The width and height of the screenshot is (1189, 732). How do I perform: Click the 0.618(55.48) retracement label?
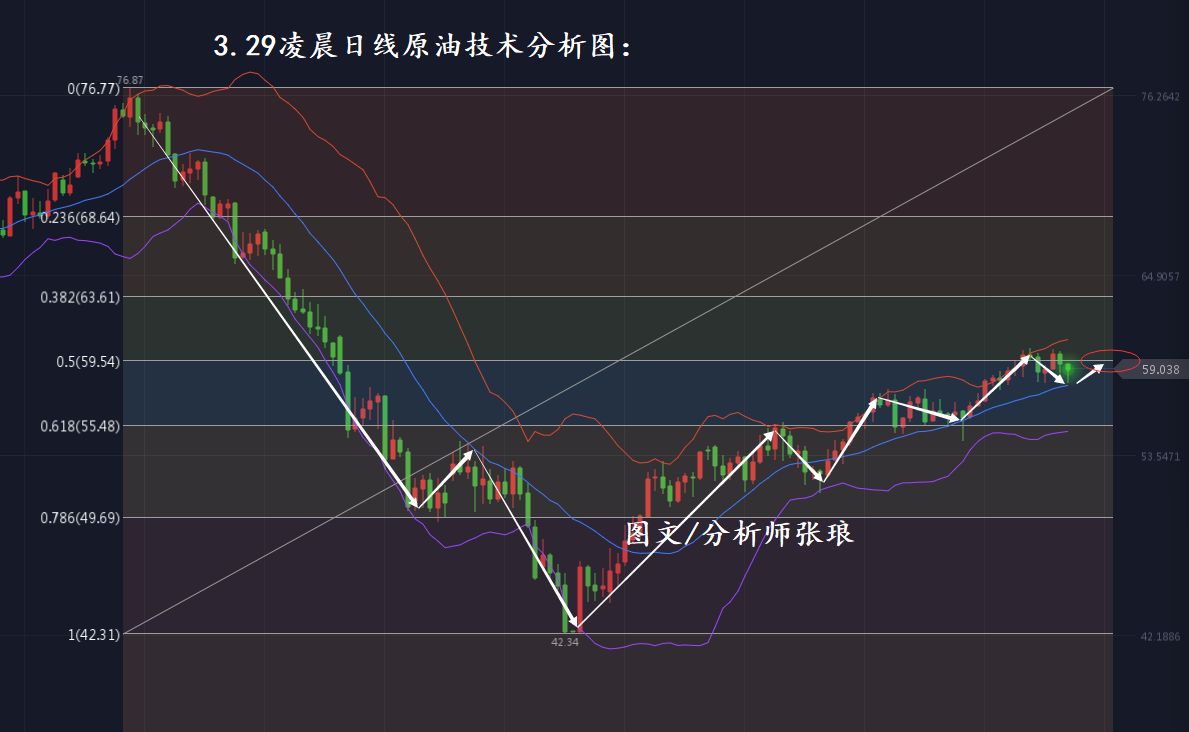click(80, 426)
